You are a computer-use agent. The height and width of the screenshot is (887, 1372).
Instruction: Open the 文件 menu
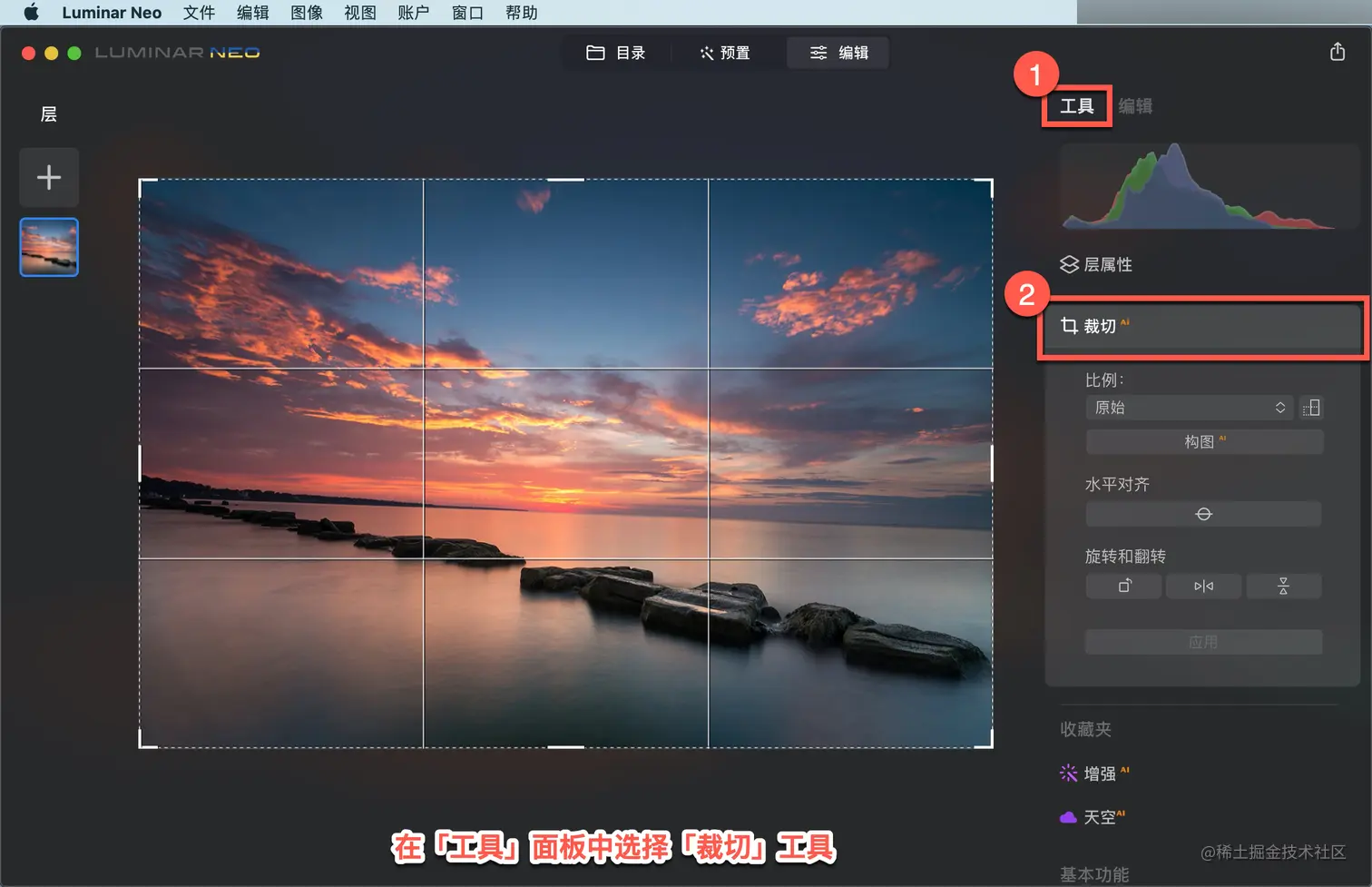[199, 13]
